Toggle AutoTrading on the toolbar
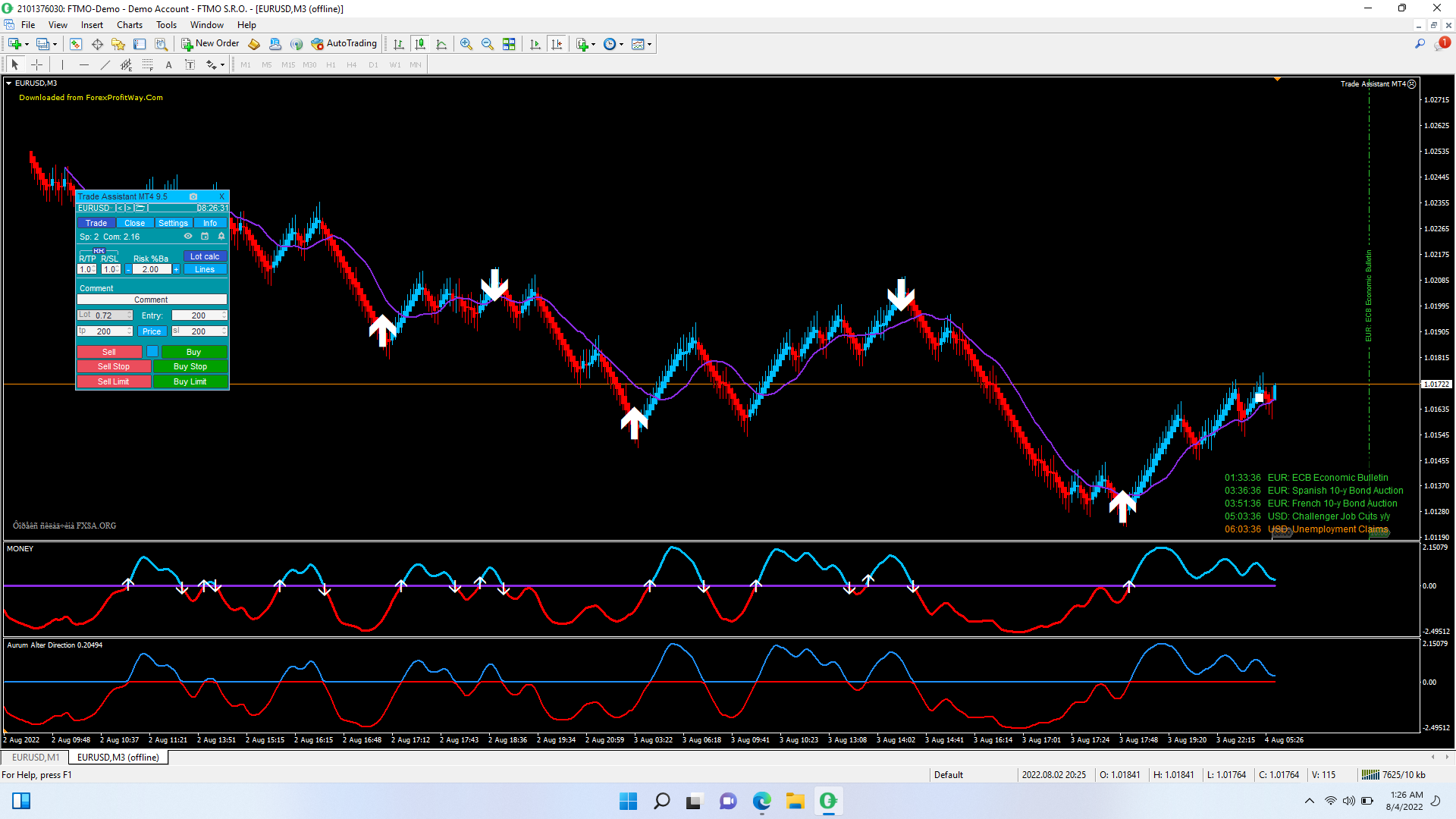The image size is (1456, 819). coord(344,44)
